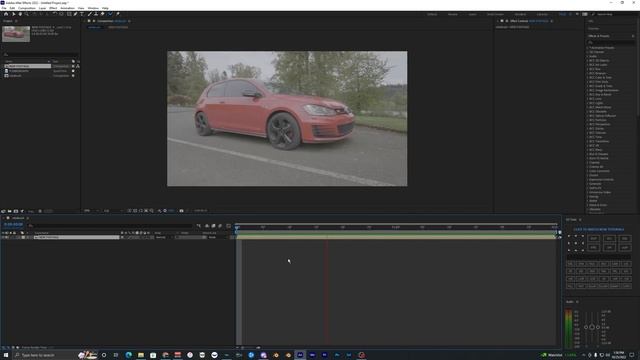Click the Effects & Presets search field
640x360 pixels.
click(610, 42)
